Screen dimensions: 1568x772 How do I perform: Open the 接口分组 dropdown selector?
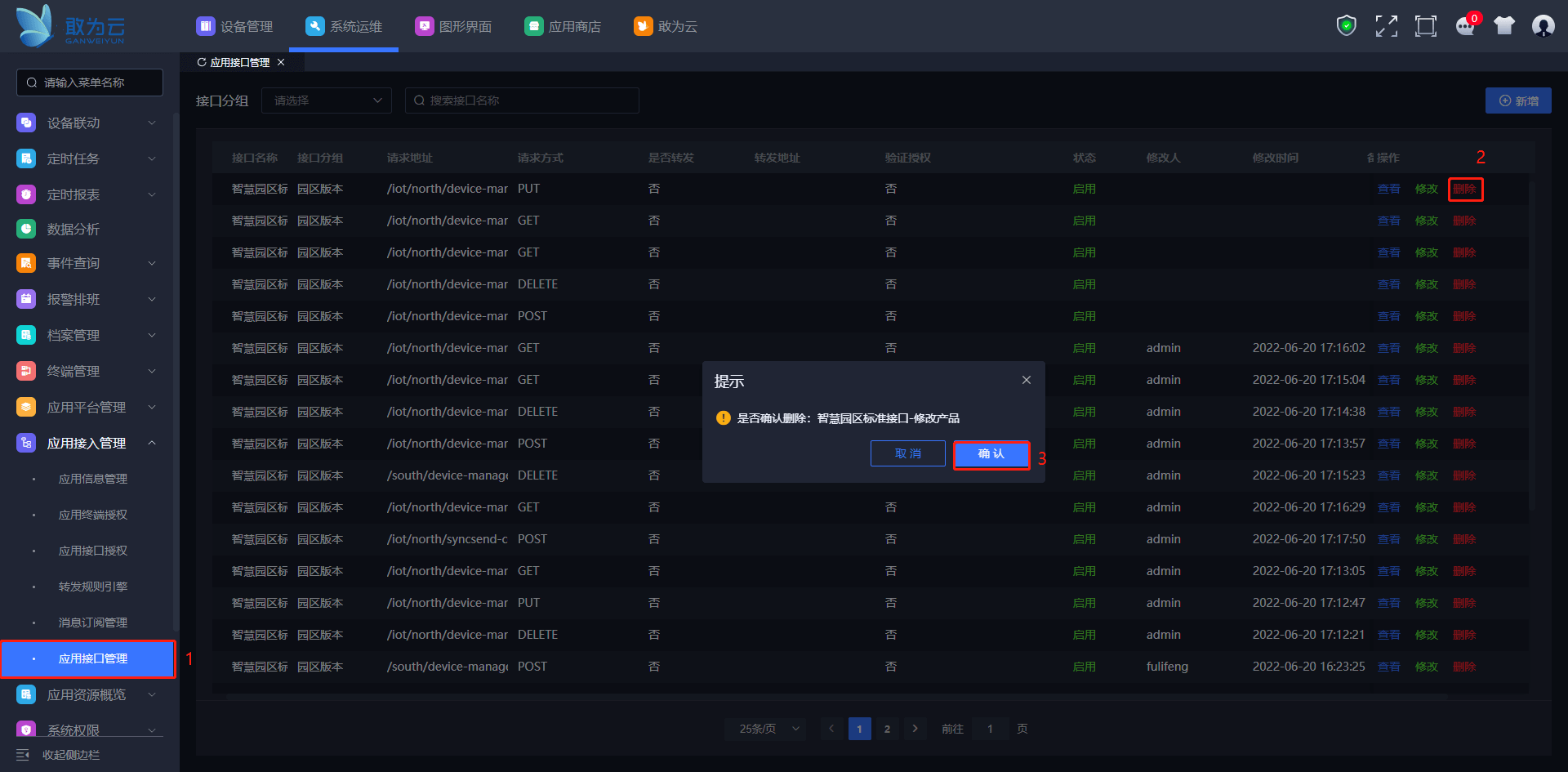tap(327, 100)
